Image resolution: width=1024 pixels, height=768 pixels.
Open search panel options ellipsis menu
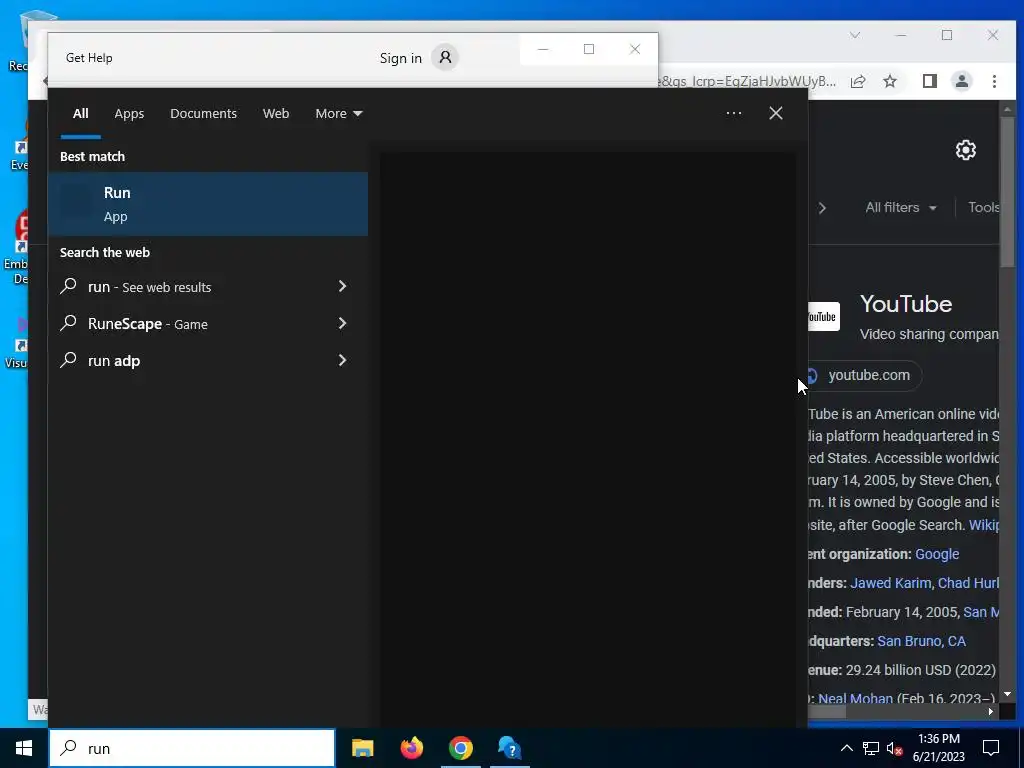click(733, 113)
